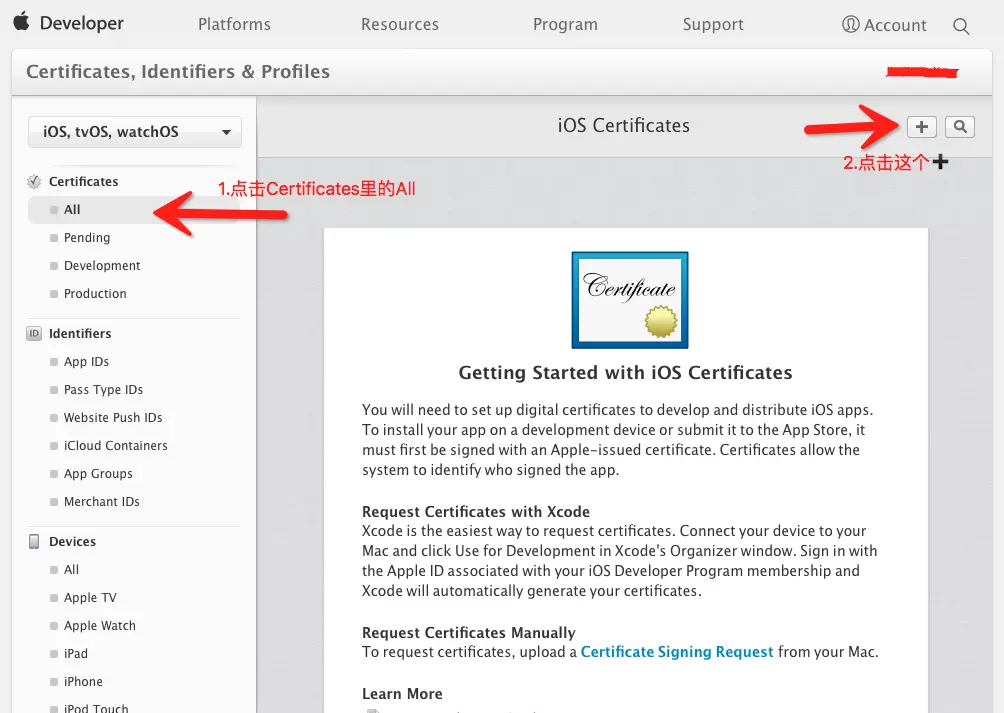
Task: Go to Account page
Action: 895,25
